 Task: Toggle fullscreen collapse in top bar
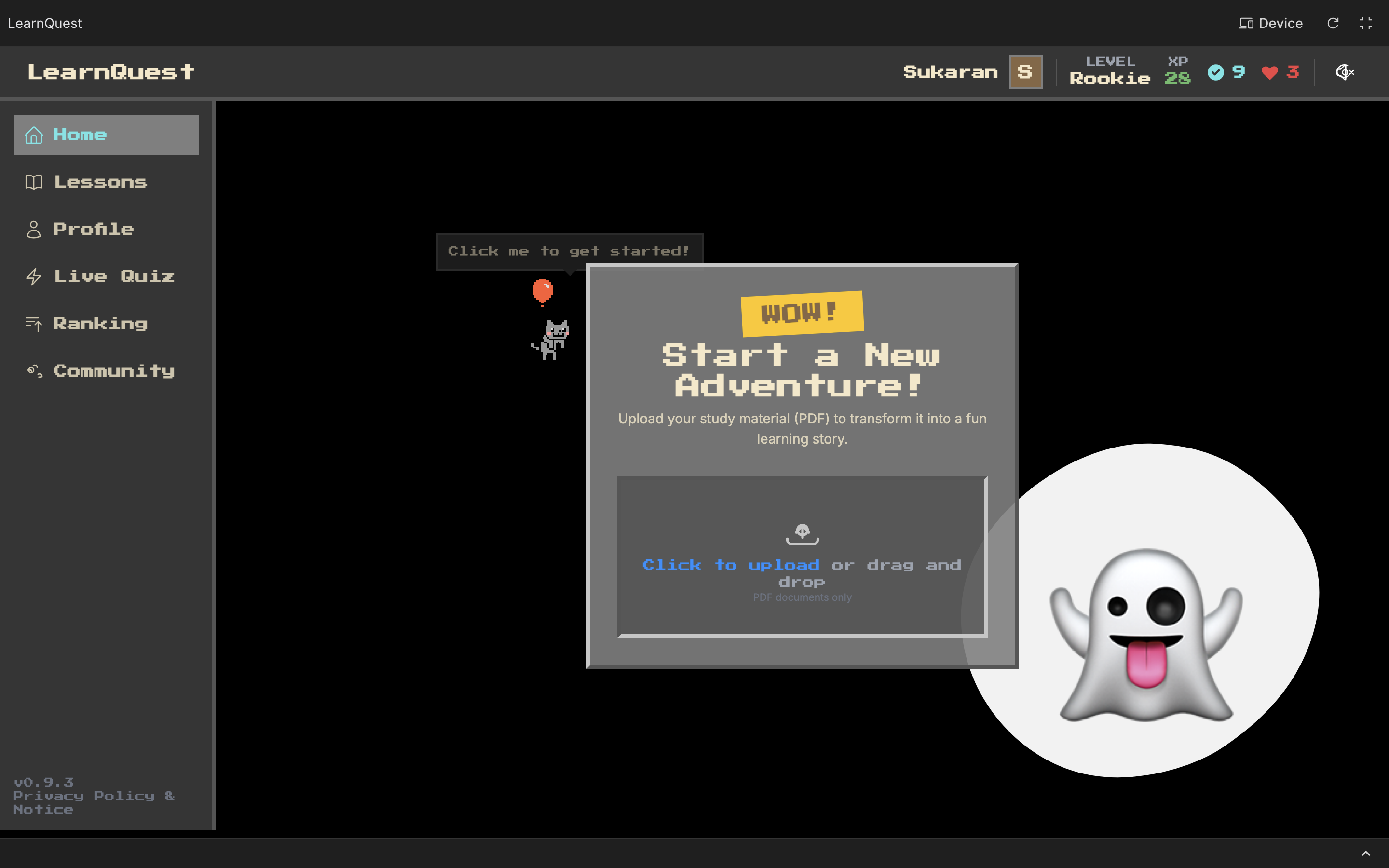pyautogui.click(x=1365, y=23)
